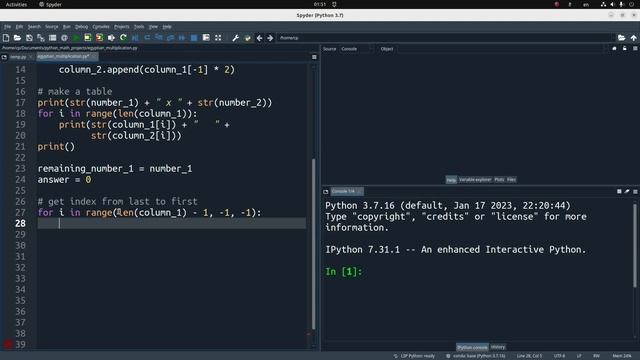Click Run cell and advance icon
Image resolution: width=640 pixels, height=360 pixels.
[100, 38]
